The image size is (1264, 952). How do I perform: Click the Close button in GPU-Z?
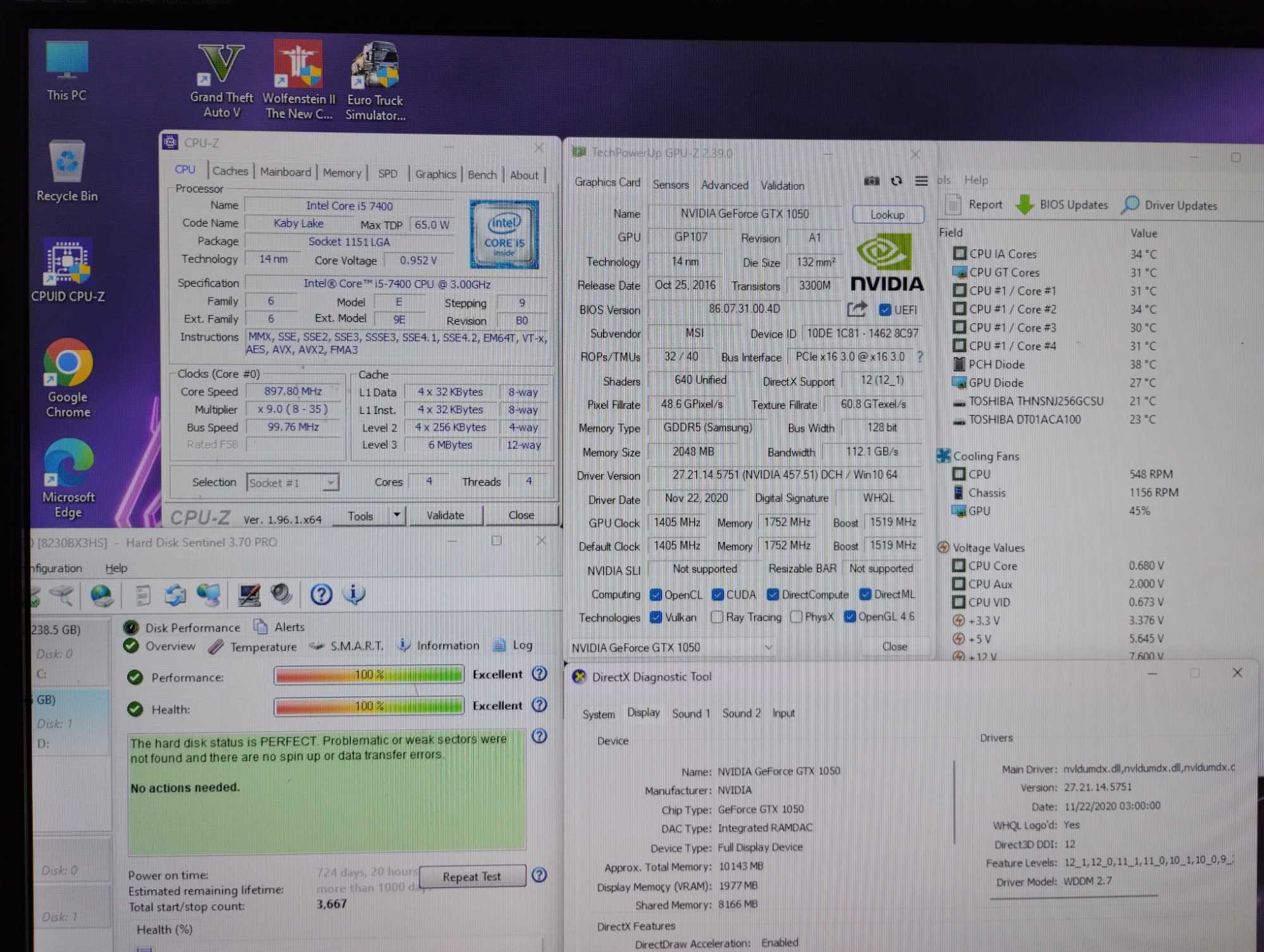(x=894, y=647)
